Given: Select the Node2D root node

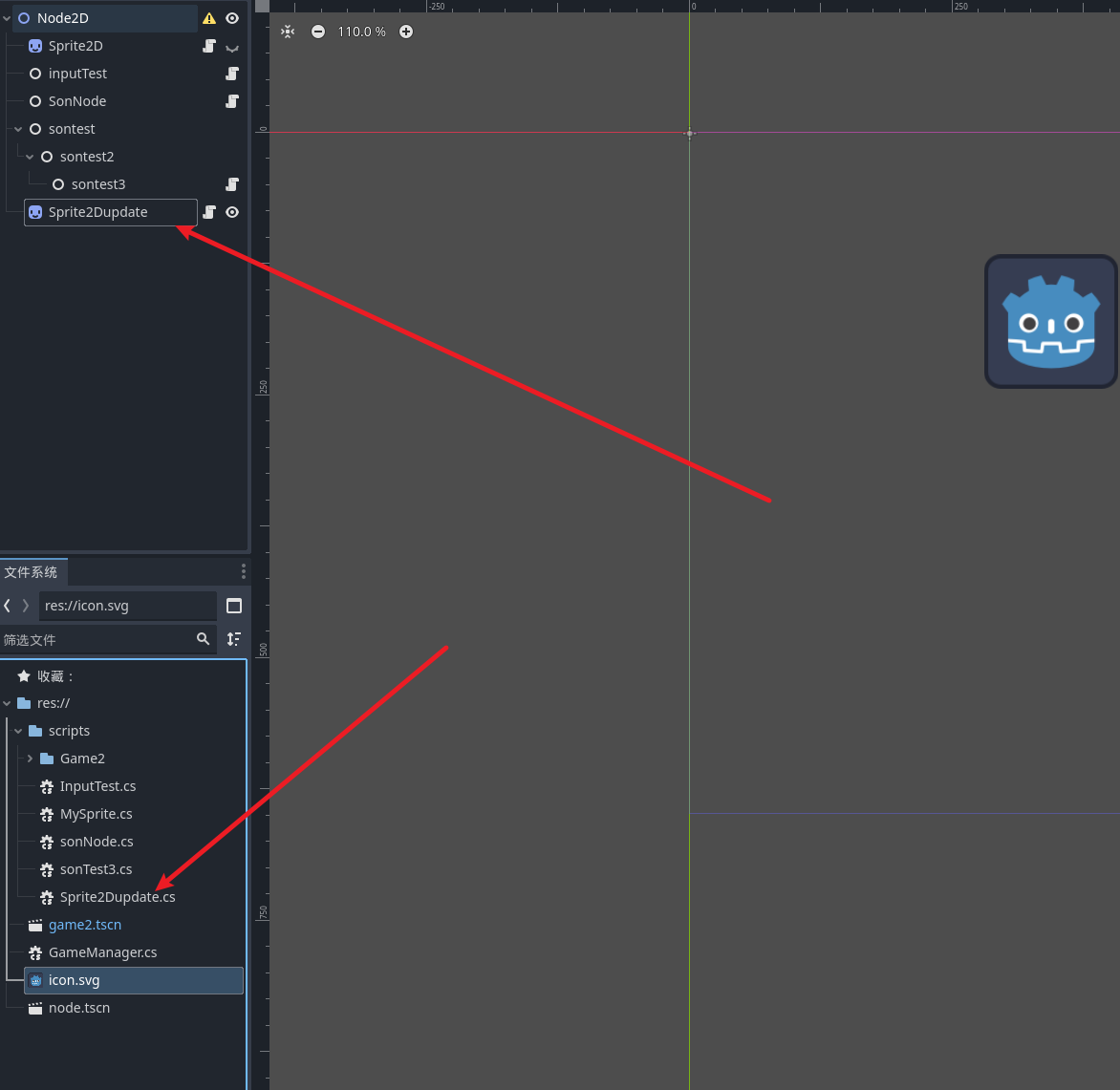Looking at the screenshot, I should click(63, 18).
